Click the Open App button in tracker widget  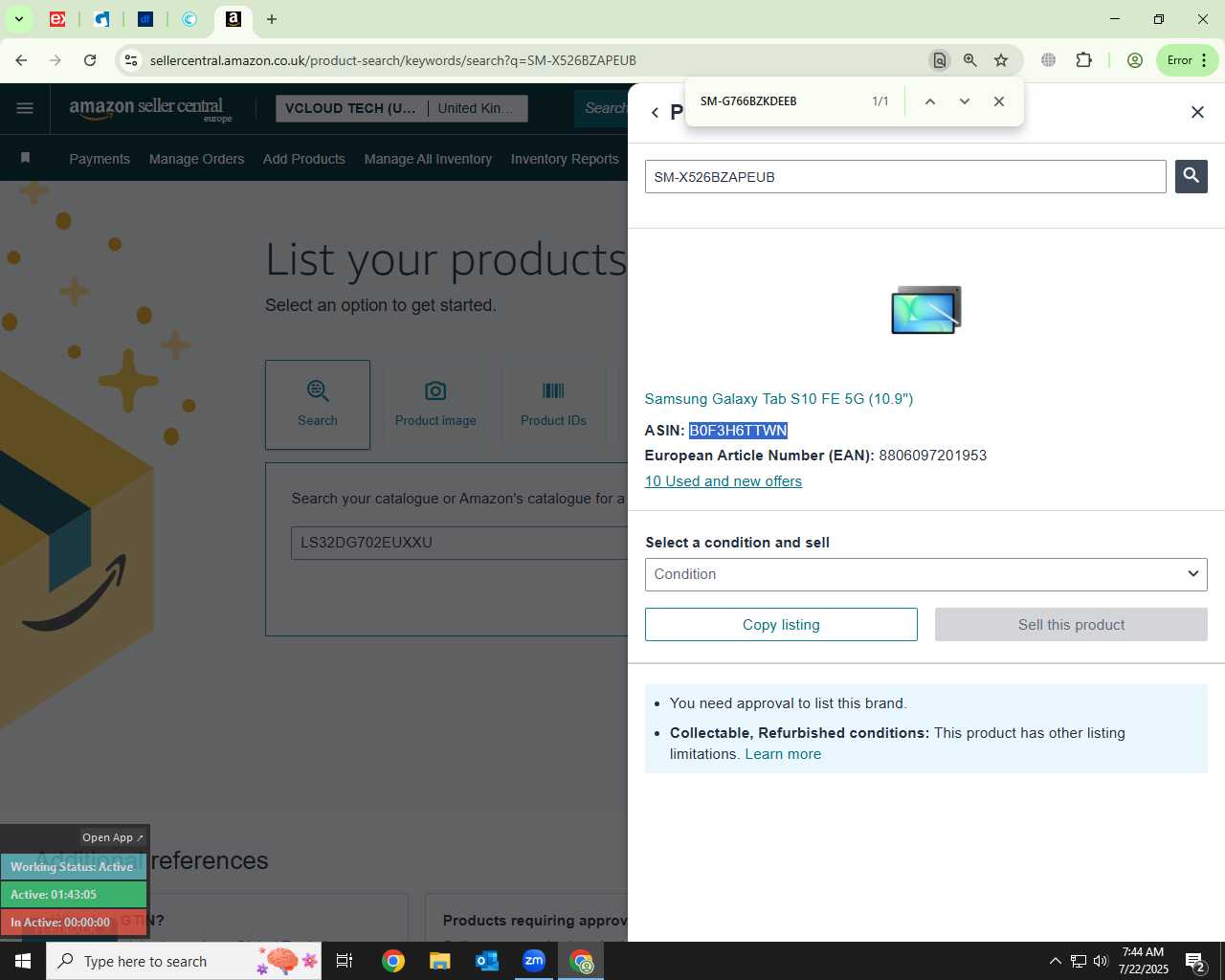click(x=112, y=837)
